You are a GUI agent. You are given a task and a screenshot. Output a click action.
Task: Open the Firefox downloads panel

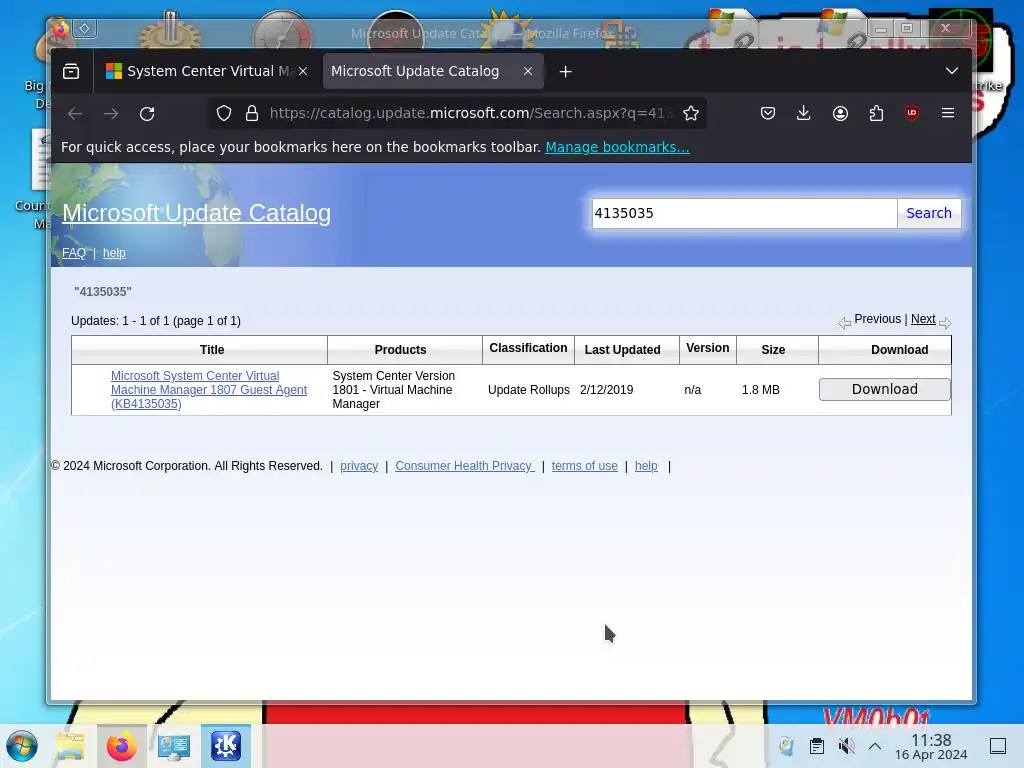[804, 113]
